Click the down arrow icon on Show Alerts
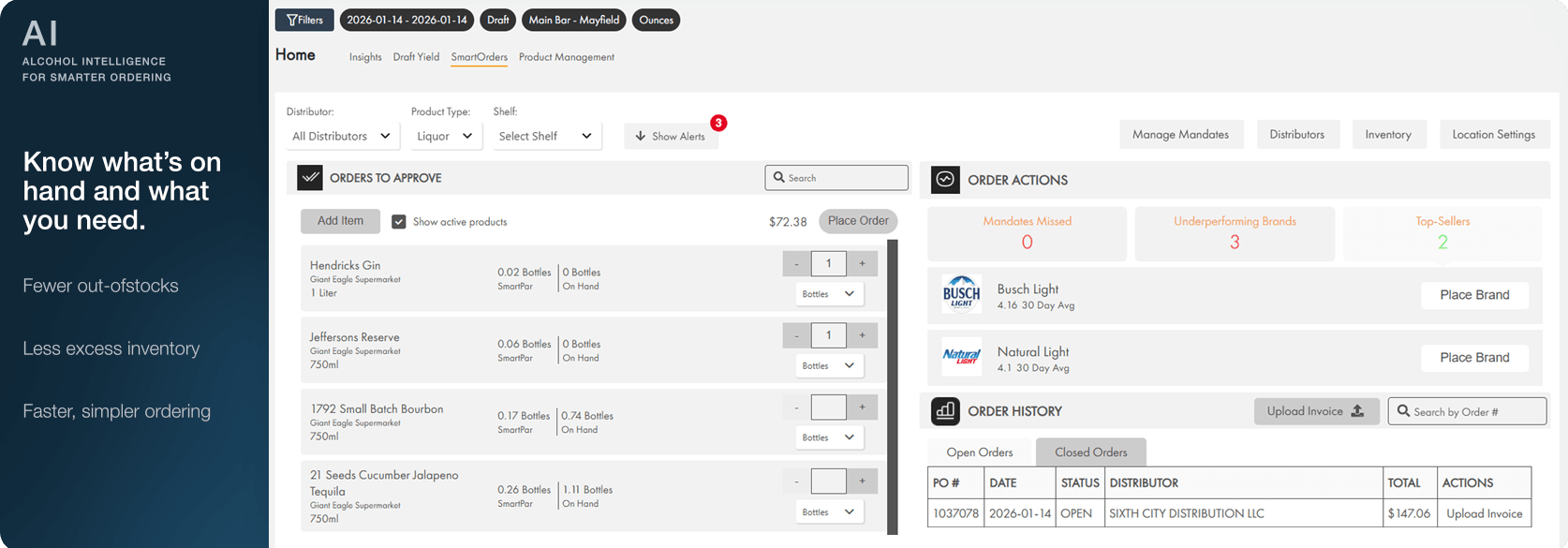This screenshot has height=548, width=1568. [641, 136]
